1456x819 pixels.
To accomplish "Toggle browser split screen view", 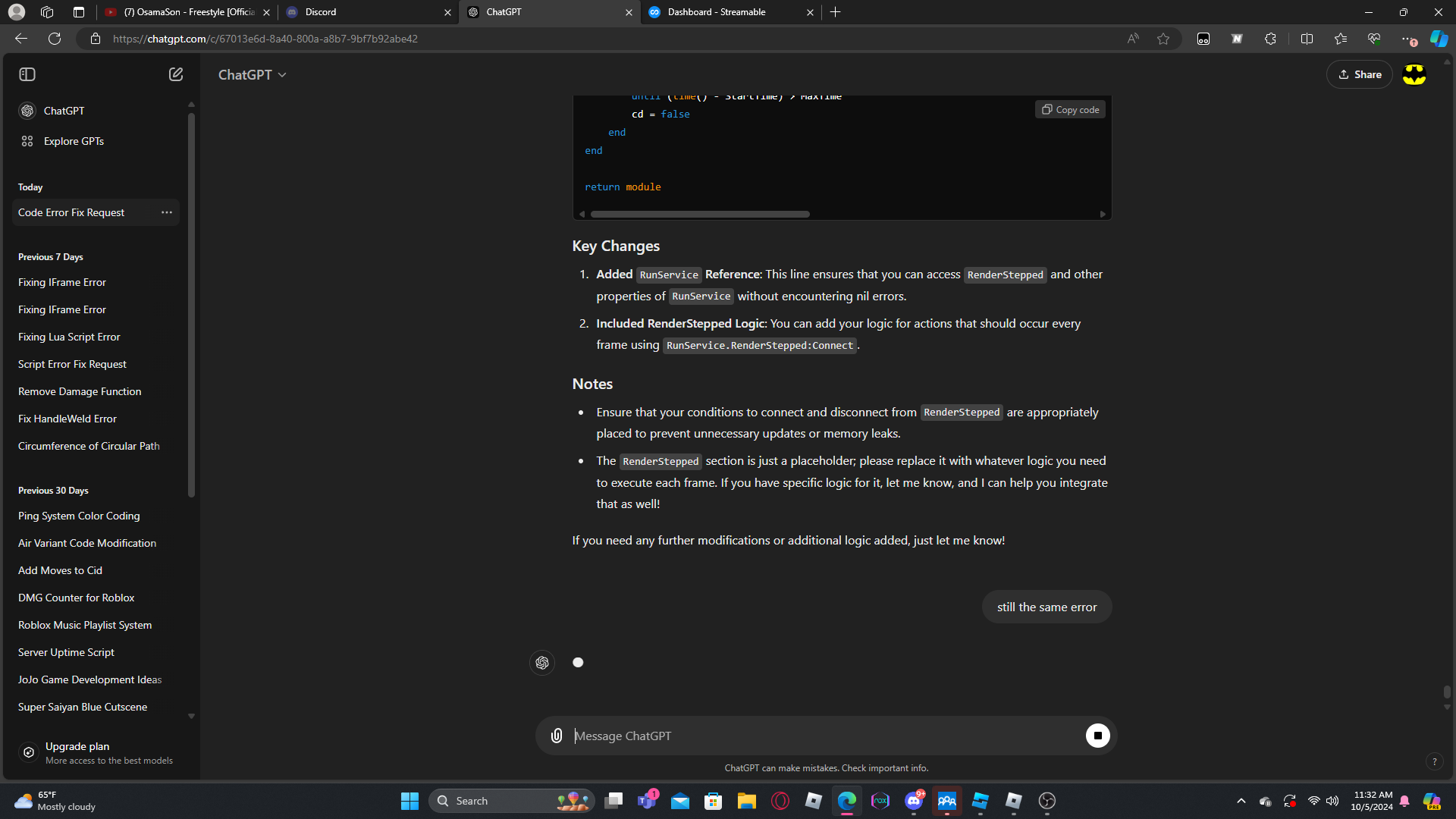I will pyautogui.click(x=1307, y=39).
